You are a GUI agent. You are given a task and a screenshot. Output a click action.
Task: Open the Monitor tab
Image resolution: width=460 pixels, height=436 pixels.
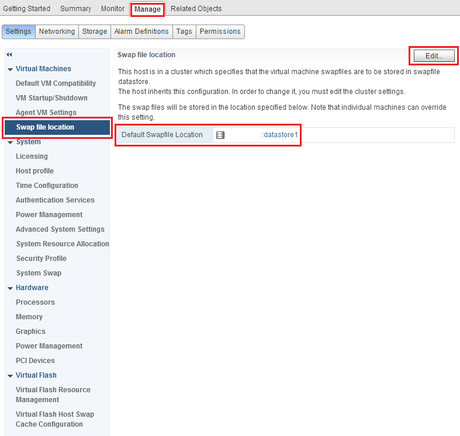pos(113,9)
